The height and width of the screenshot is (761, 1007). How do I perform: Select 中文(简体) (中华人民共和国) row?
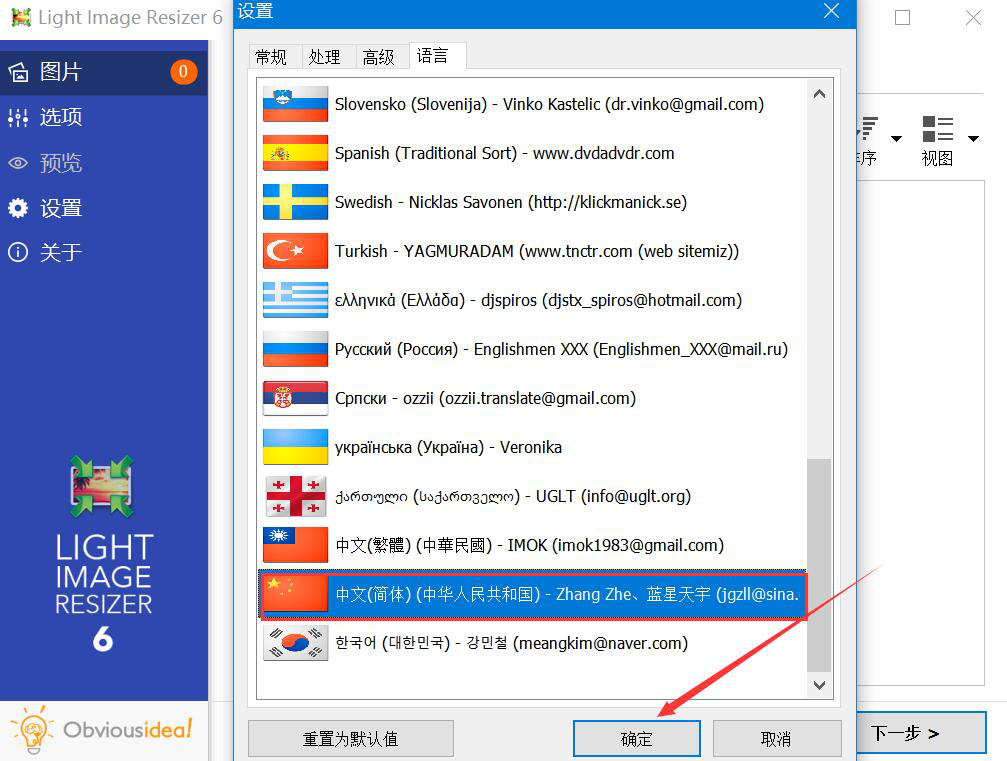(532, 594)
